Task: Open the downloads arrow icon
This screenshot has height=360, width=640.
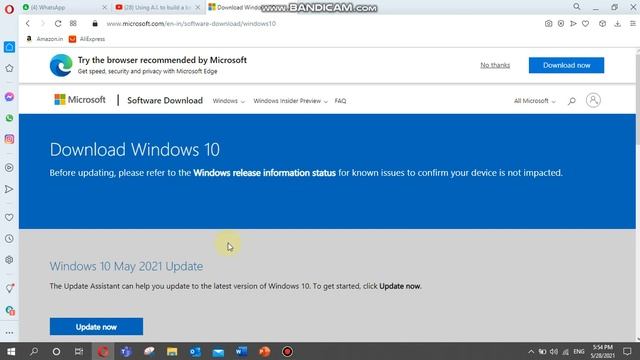Action: (618, 24)
